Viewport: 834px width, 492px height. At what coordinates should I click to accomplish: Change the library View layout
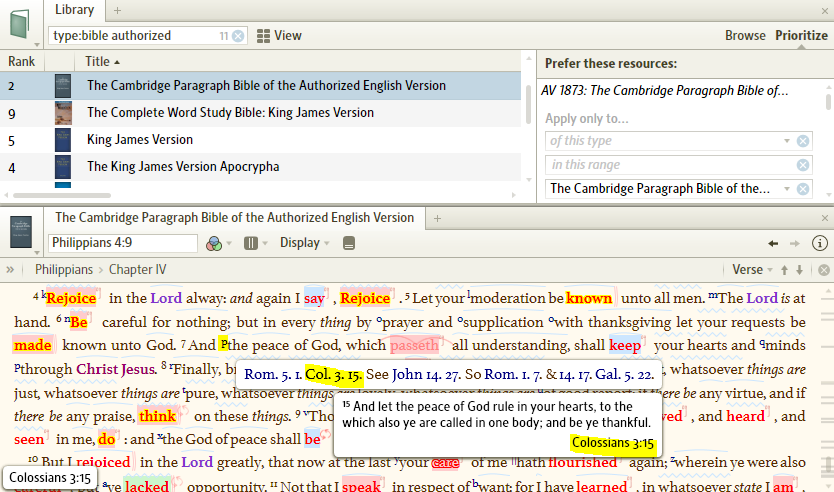tap(279, 36)
